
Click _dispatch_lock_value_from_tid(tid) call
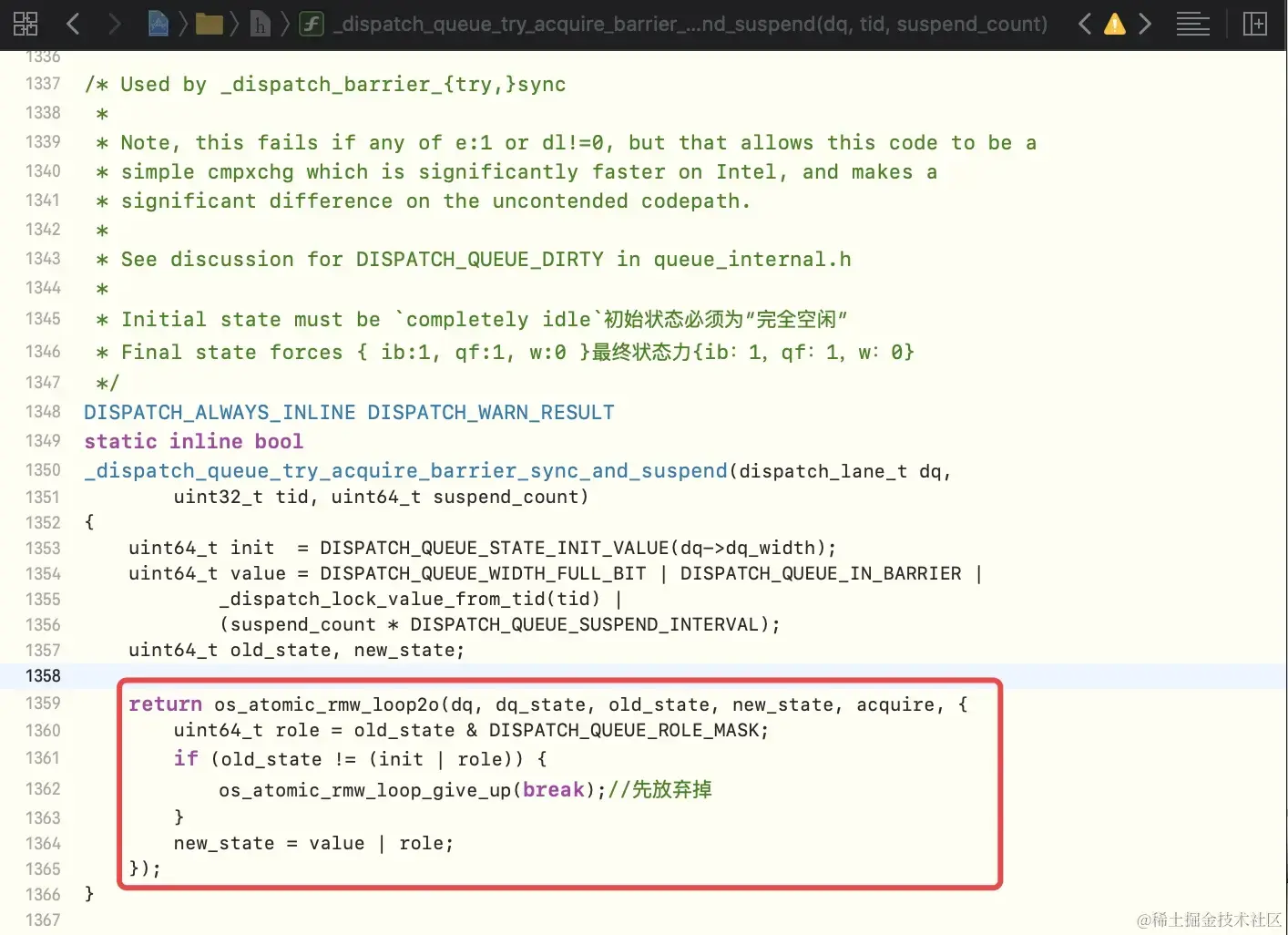click(409, 599)
